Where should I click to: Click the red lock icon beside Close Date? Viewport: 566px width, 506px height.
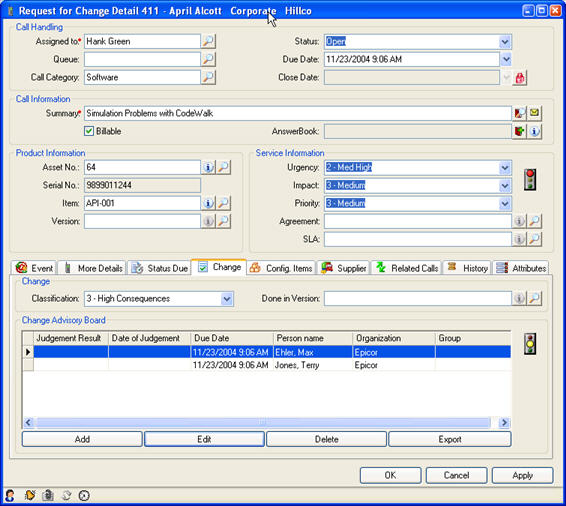point(520,77)
